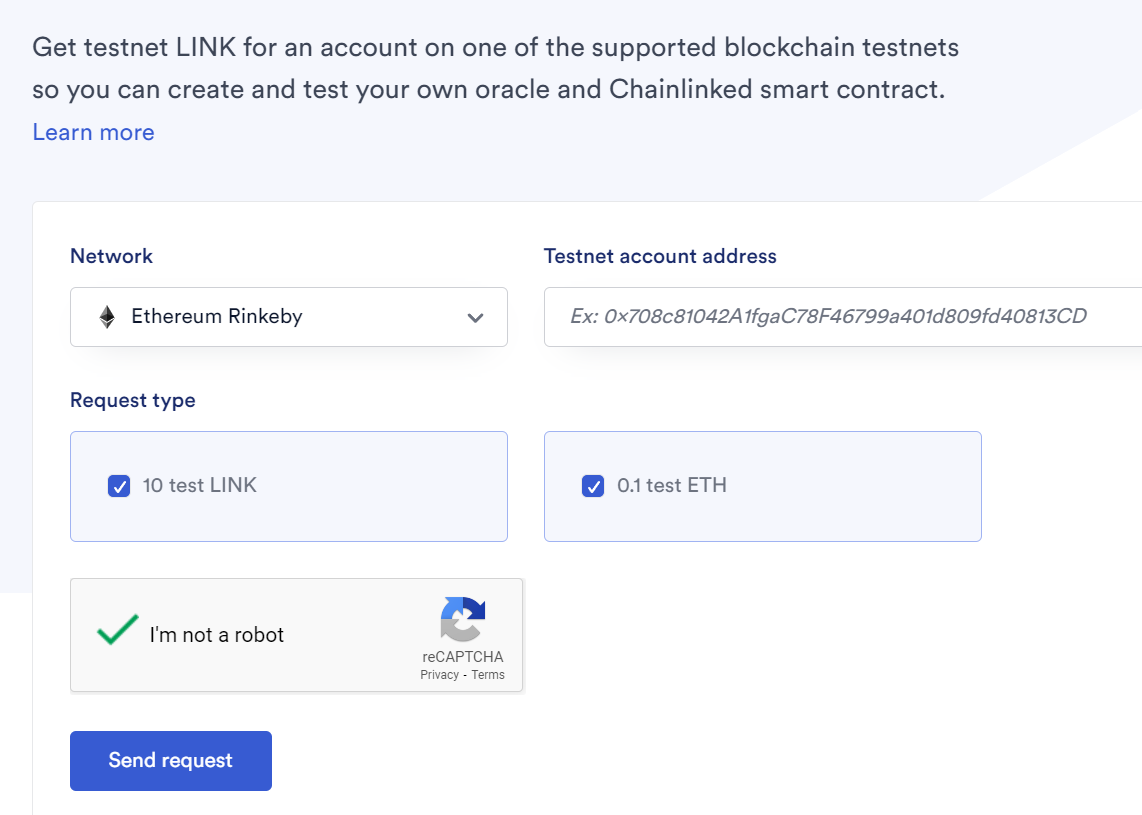Click the Ethereum diamond icon in Network field
1142x815 pixels.
click(x=107, y=317)
